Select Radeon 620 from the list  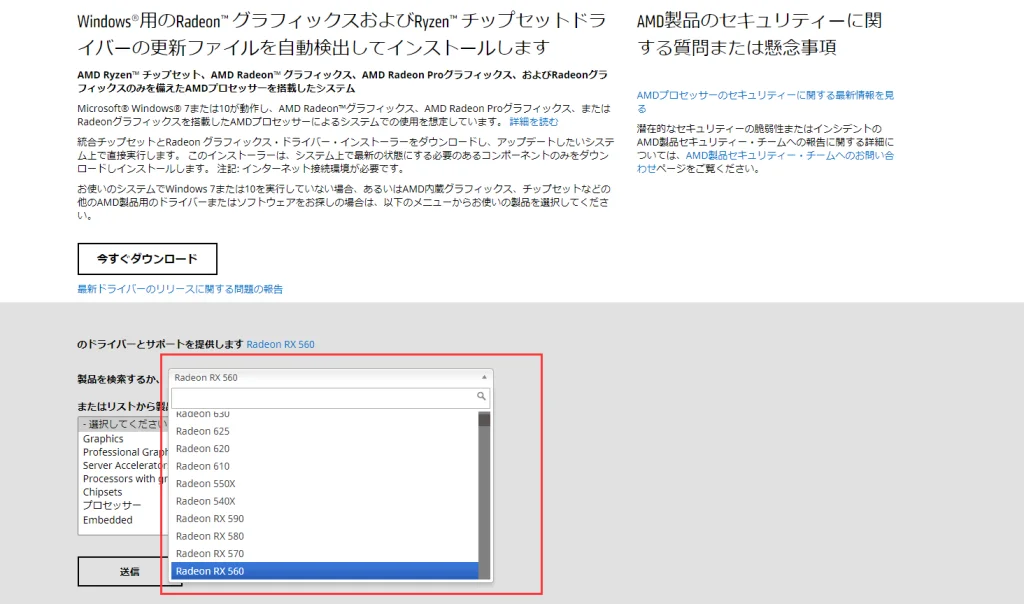click(x=325, y=449)
